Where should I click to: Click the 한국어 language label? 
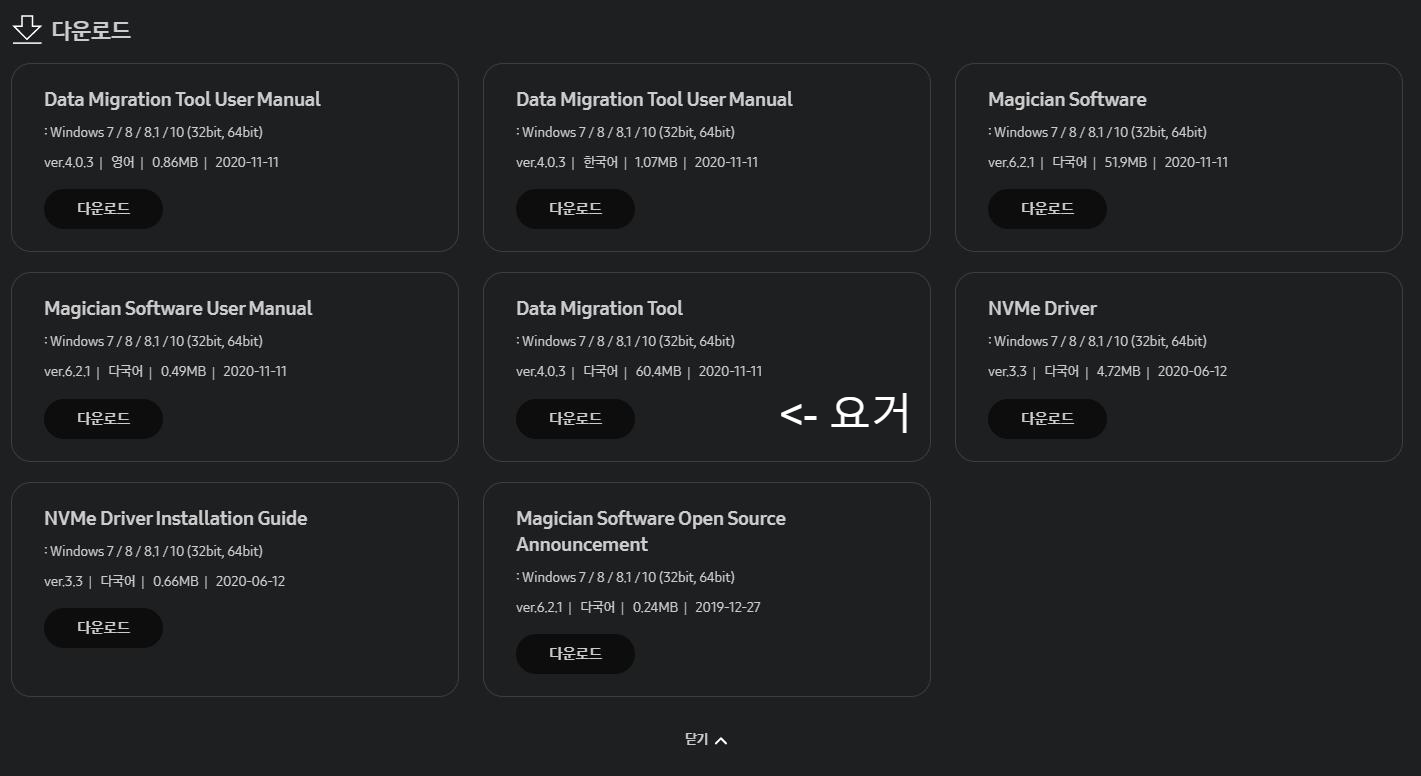click(x=600, y=162)
